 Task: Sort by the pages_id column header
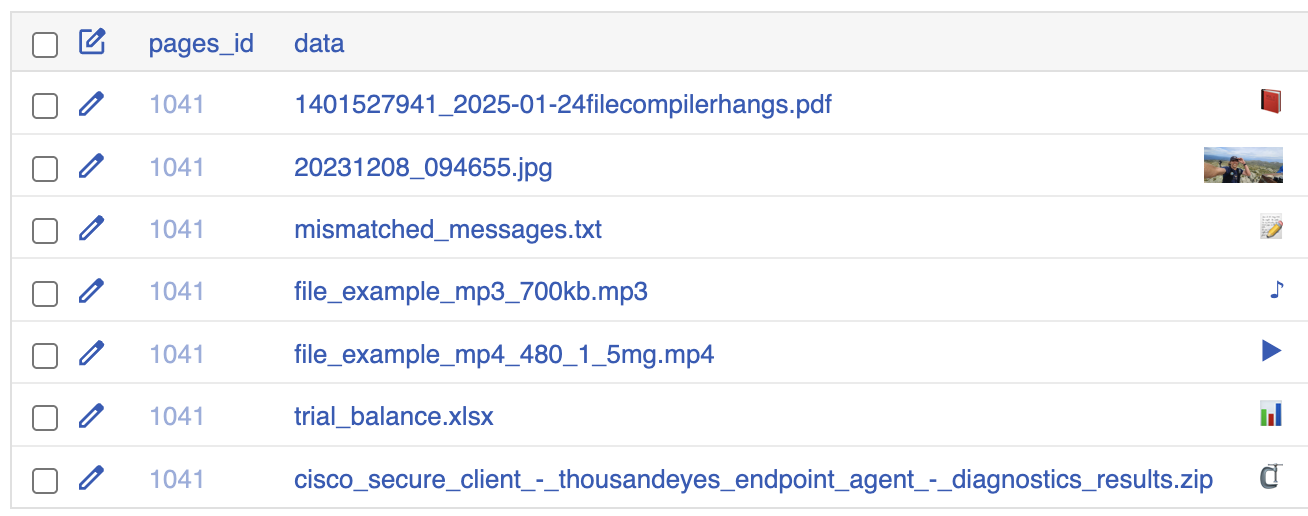click(x=201, y=44)
